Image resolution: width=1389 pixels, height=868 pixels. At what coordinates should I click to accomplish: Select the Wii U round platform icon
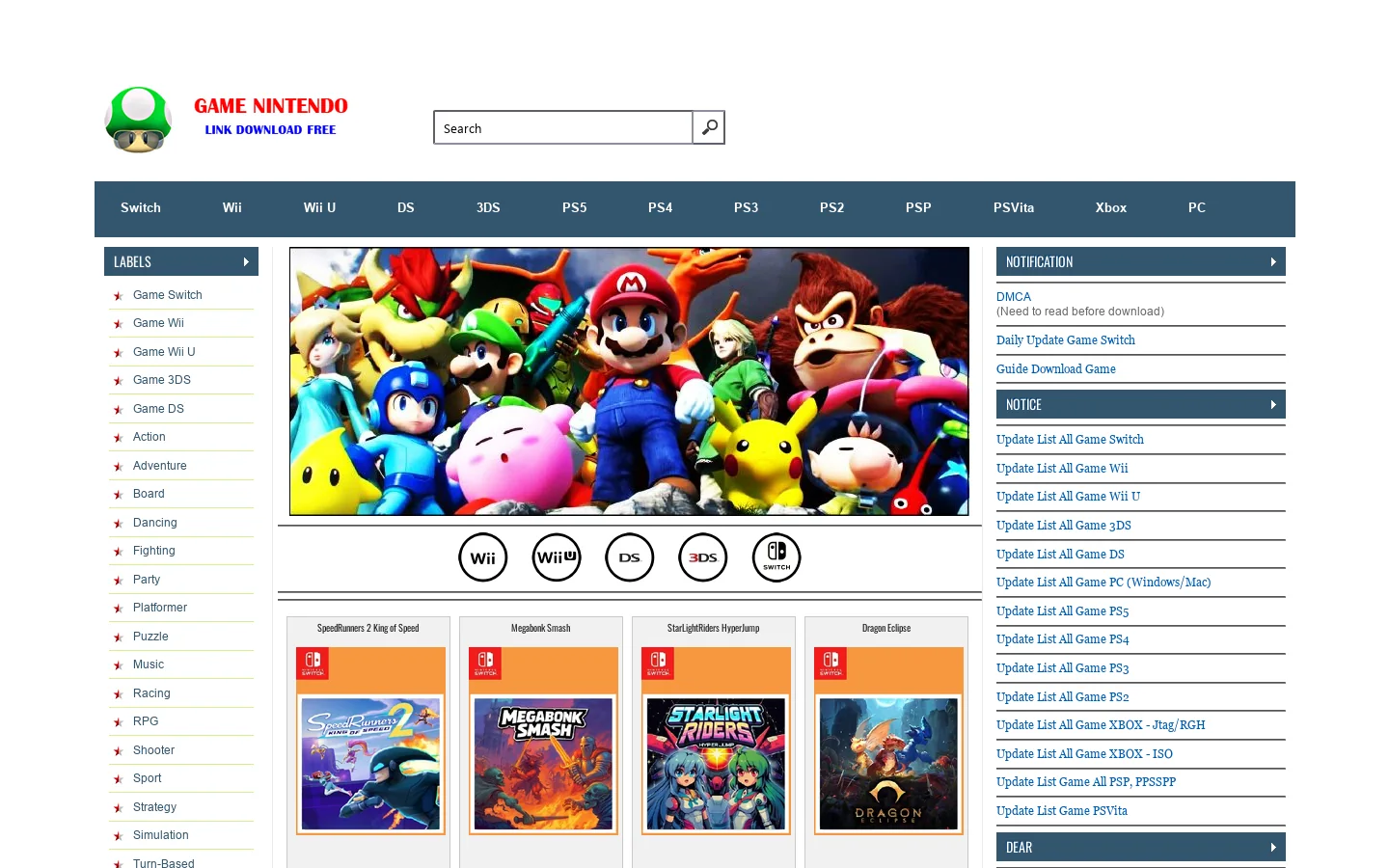click(x=557, y=557)
